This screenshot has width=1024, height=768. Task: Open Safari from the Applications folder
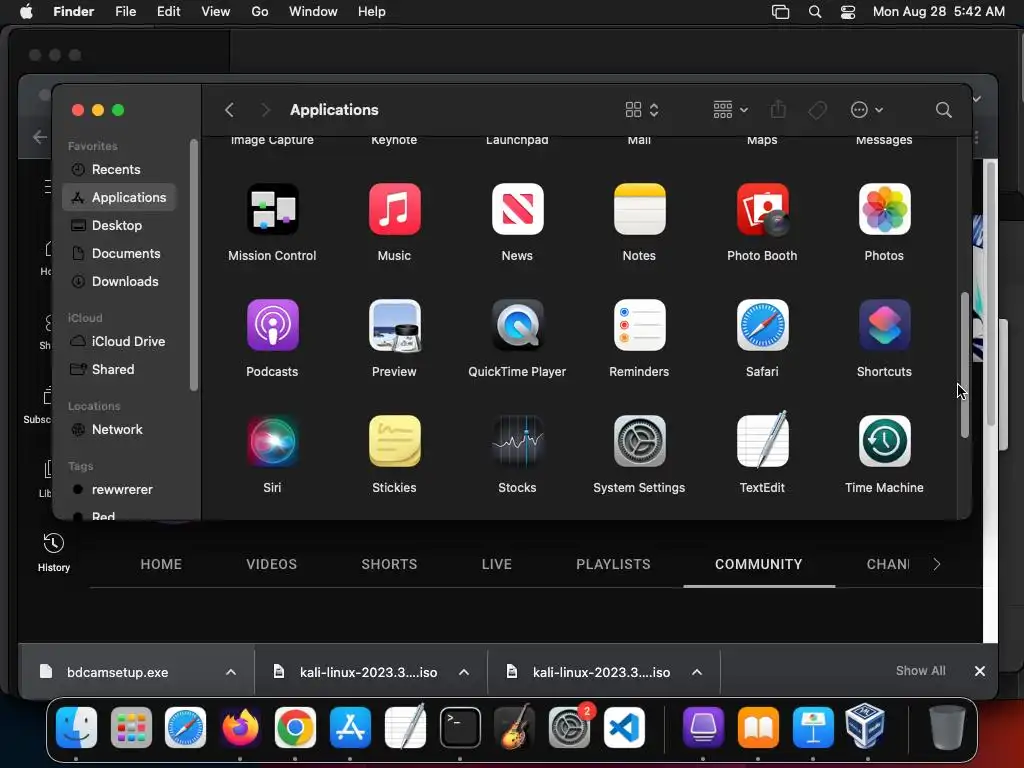762,325
